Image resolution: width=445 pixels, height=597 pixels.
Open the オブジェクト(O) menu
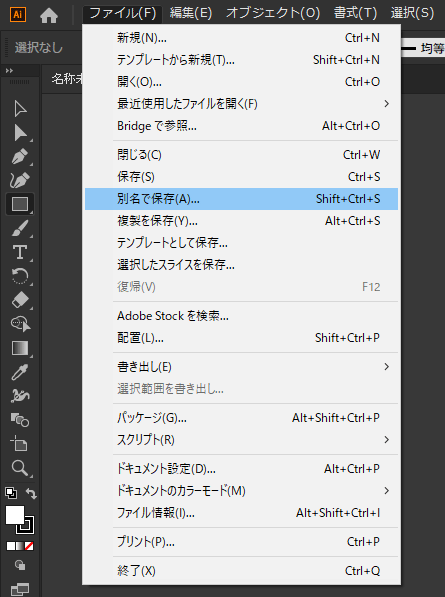coord(273,13)
